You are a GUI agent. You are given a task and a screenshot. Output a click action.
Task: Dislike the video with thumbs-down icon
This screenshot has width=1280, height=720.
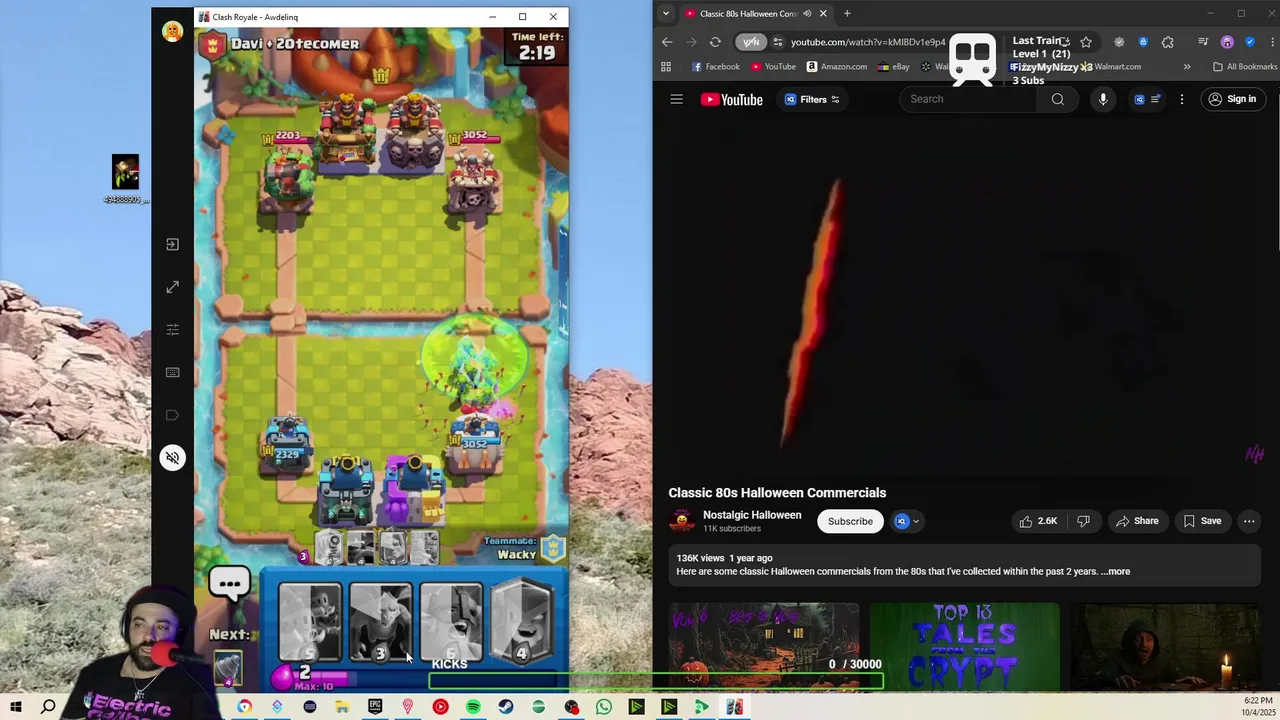(1083, 521)
